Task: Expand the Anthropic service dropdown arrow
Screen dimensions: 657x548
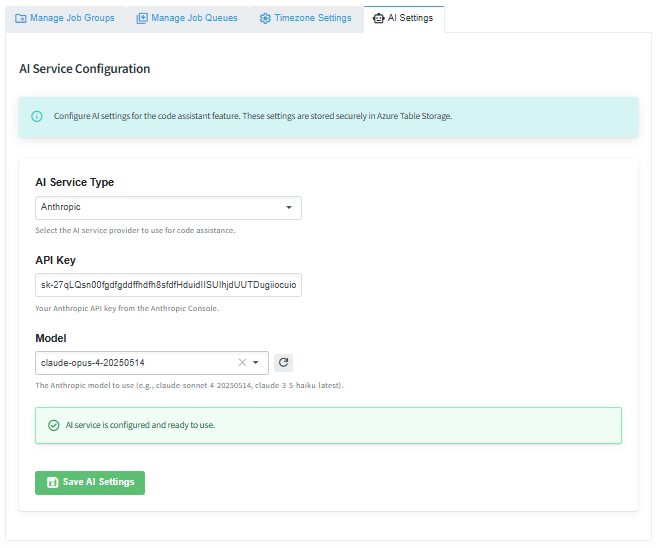Action: click(289, 207)
